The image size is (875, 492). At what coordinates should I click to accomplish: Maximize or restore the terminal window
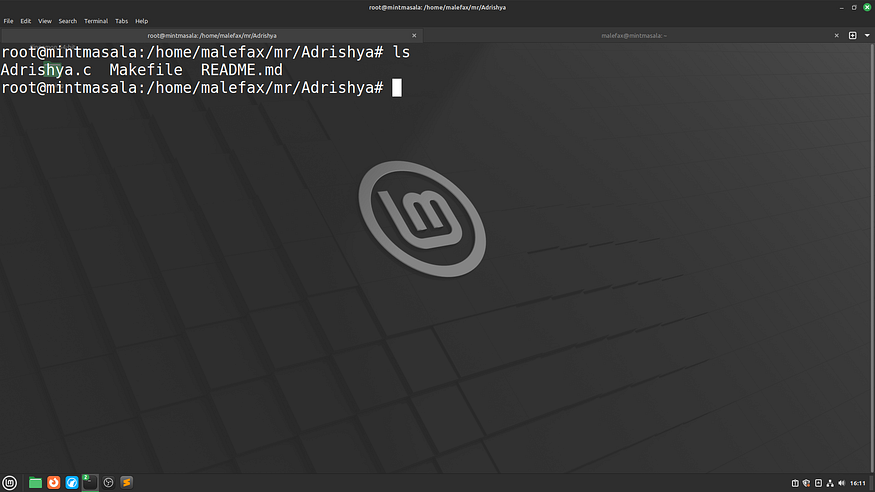[x=854, y=7]
